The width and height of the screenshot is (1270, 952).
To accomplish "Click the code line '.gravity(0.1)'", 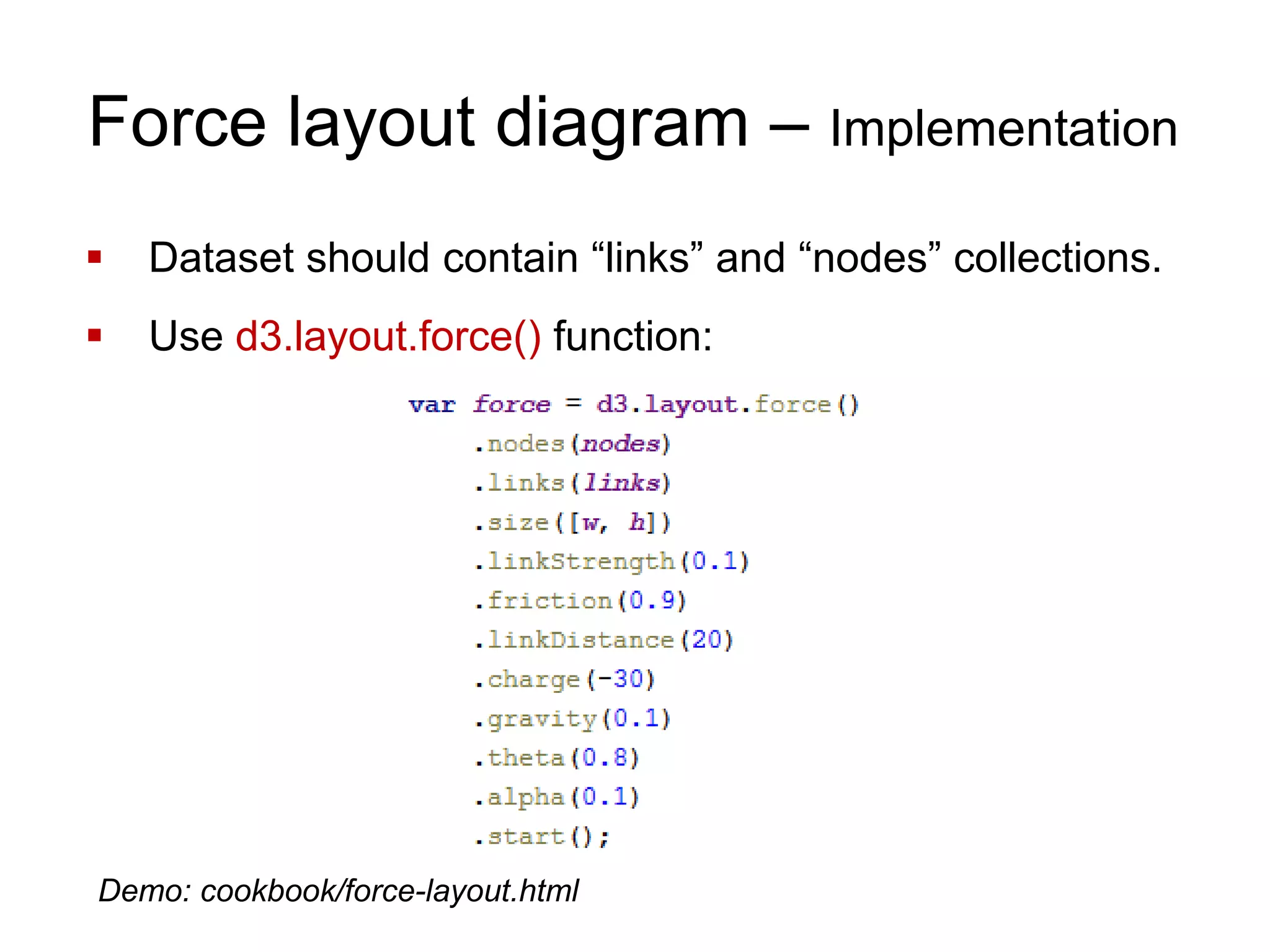I will point(572,719).
